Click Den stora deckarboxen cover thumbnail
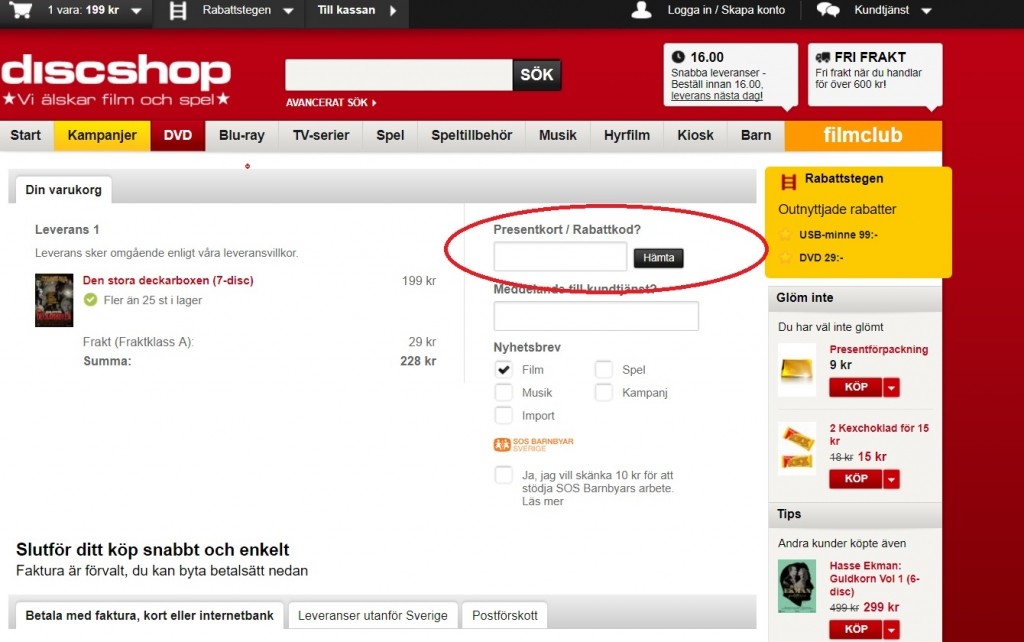Viewport: 1024px width, 642px height. coord(54,300)
